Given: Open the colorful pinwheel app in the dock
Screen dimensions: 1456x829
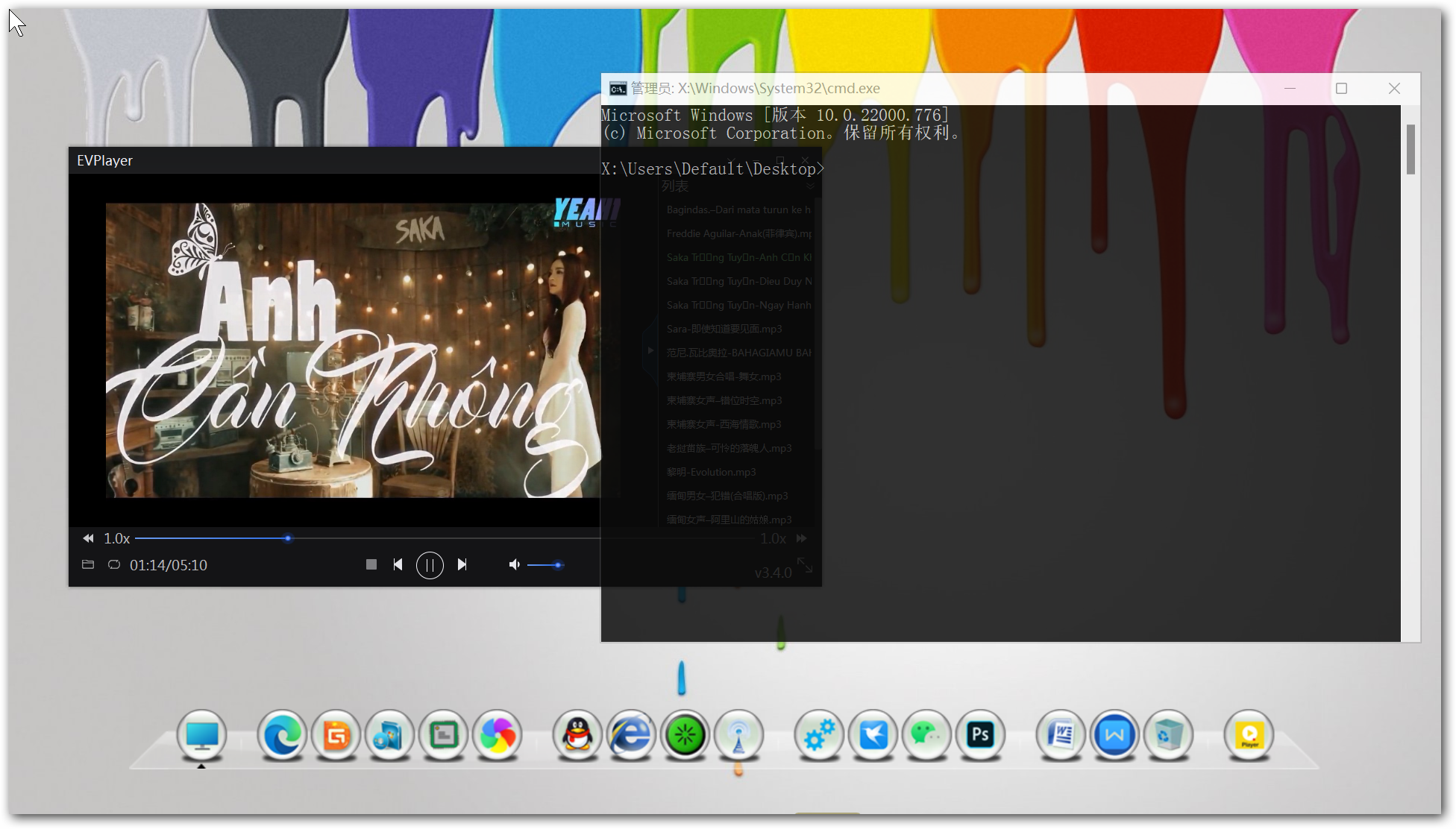Looking at the screenshot, I should tap(498, 735).
